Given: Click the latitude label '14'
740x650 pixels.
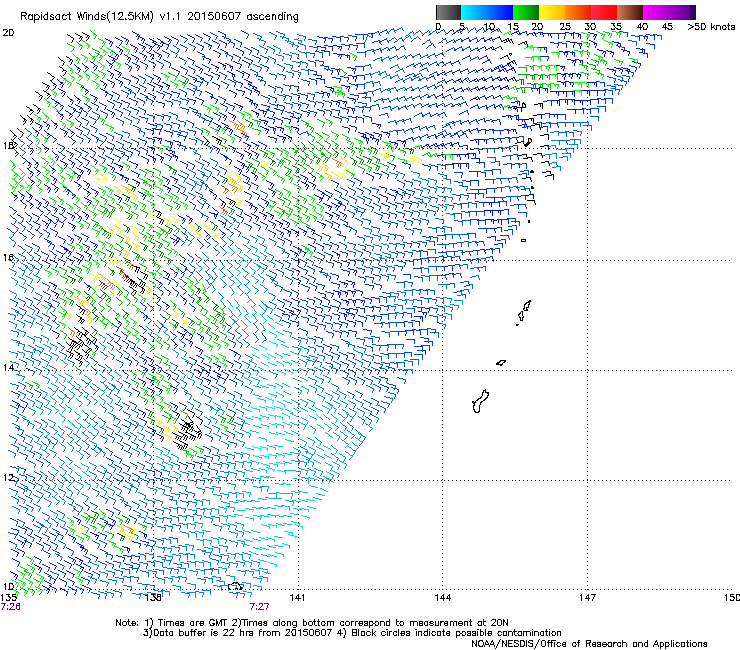Looking at the screenshot, I should (x=8, y=368).
